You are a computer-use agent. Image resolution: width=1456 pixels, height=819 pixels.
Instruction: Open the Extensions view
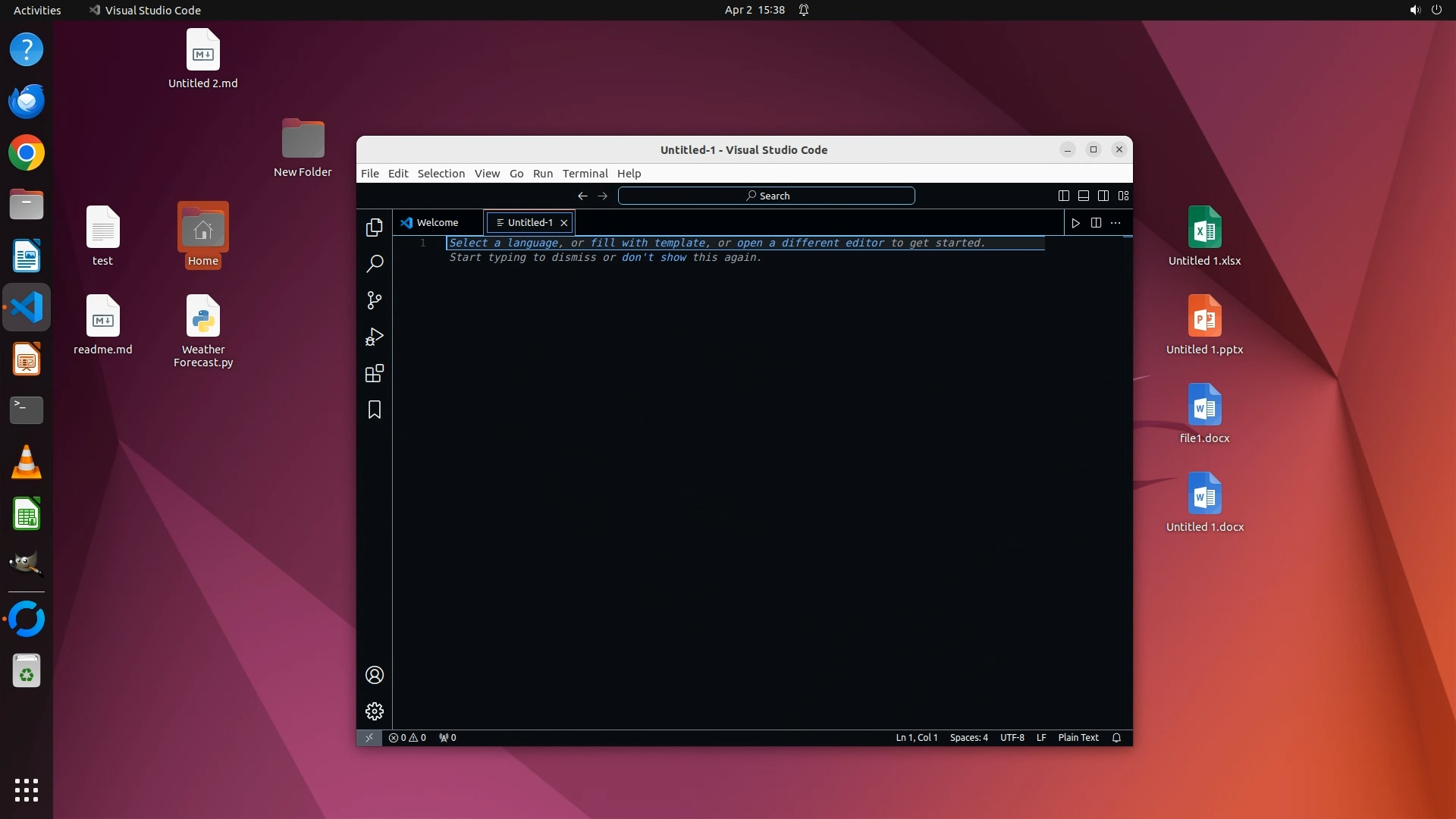pos(375,373)
